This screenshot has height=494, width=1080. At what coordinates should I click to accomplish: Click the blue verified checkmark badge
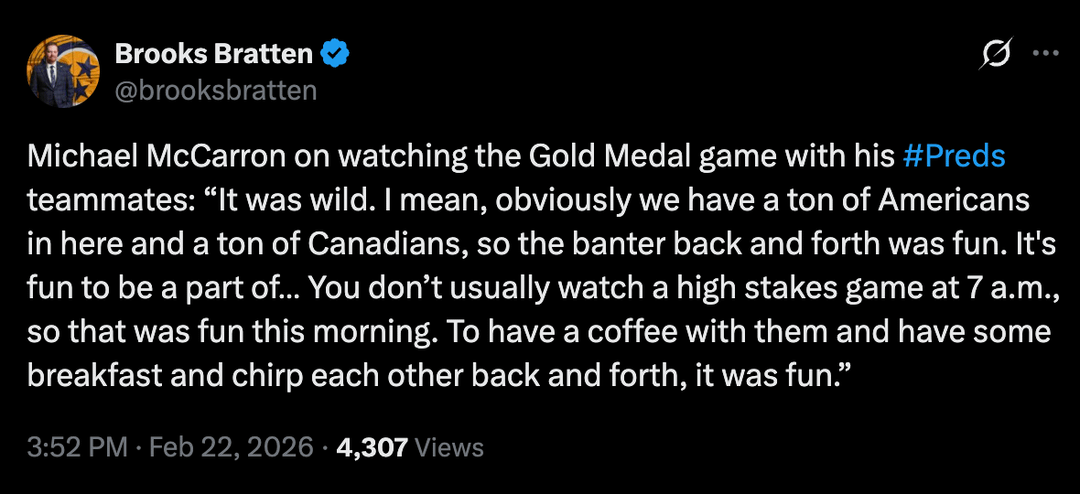tap(334, 54)
